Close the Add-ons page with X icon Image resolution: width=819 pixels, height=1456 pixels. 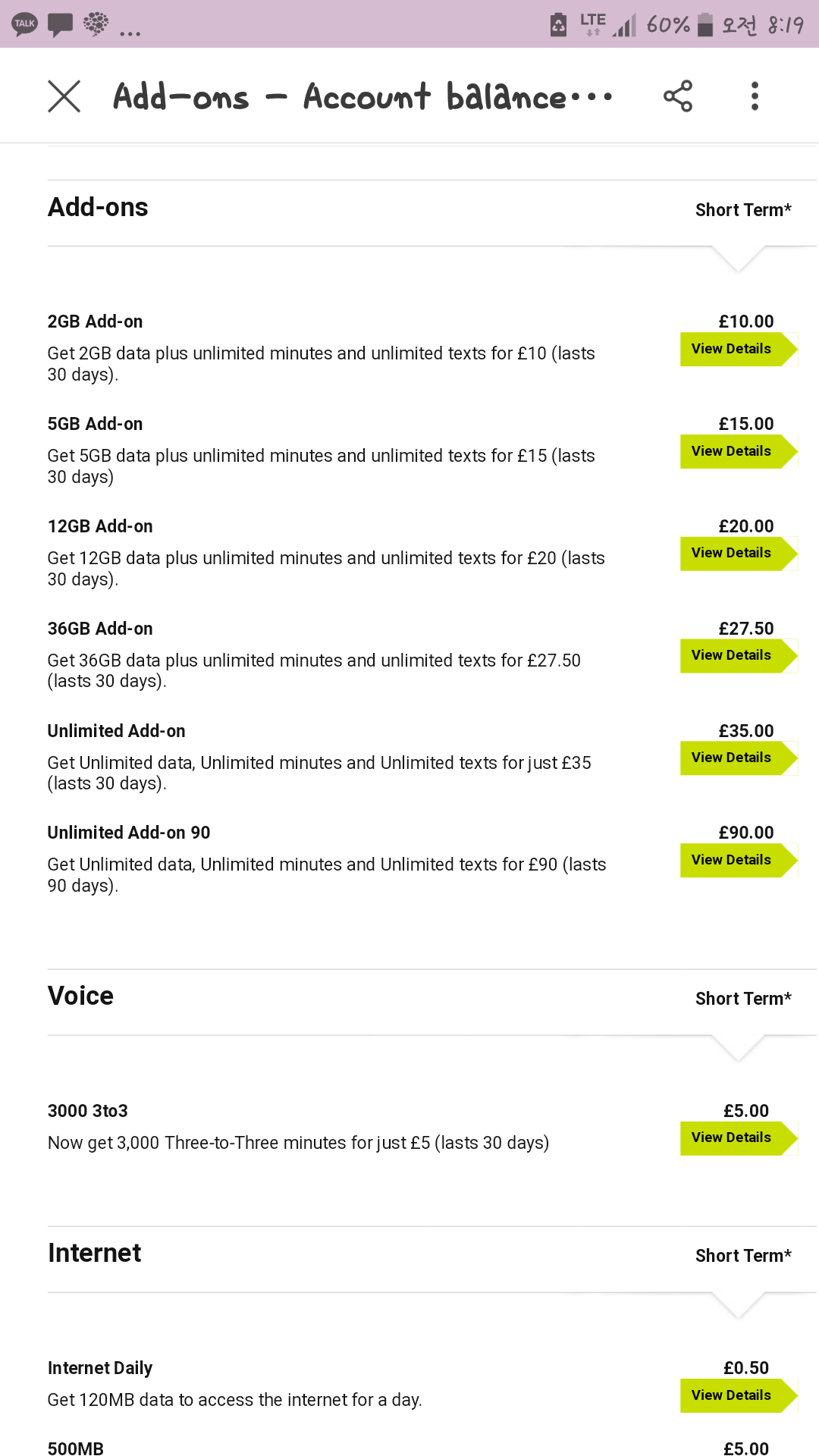(64, 96)
